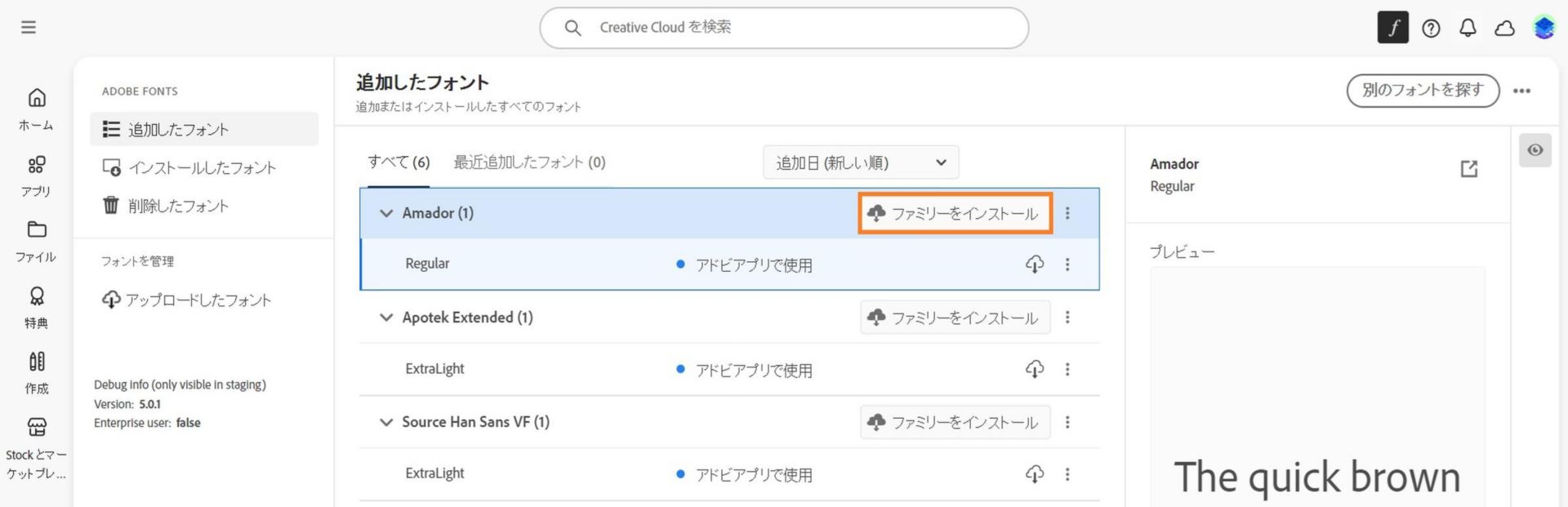Open the fonts f icon

pos(1393,28)
